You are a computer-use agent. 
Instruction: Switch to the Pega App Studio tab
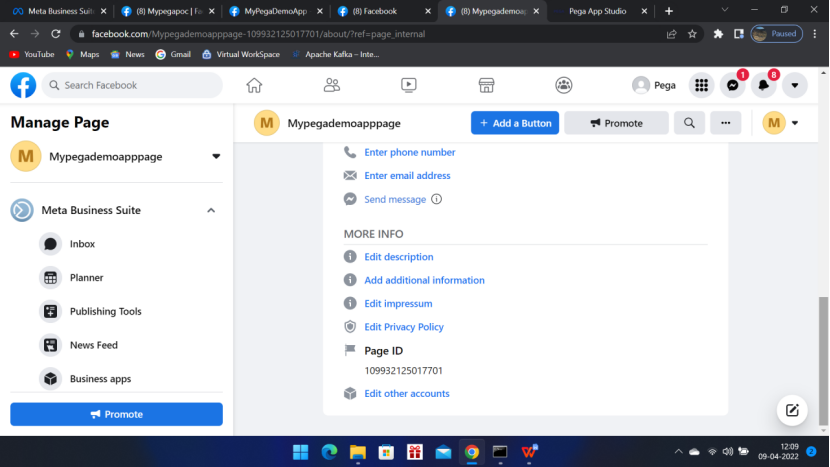600,11
